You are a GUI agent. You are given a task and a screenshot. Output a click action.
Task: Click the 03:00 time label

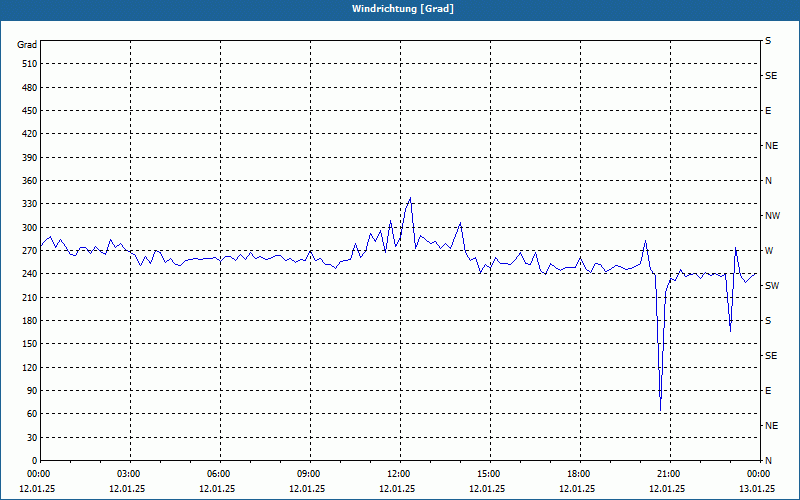(129, 474)
